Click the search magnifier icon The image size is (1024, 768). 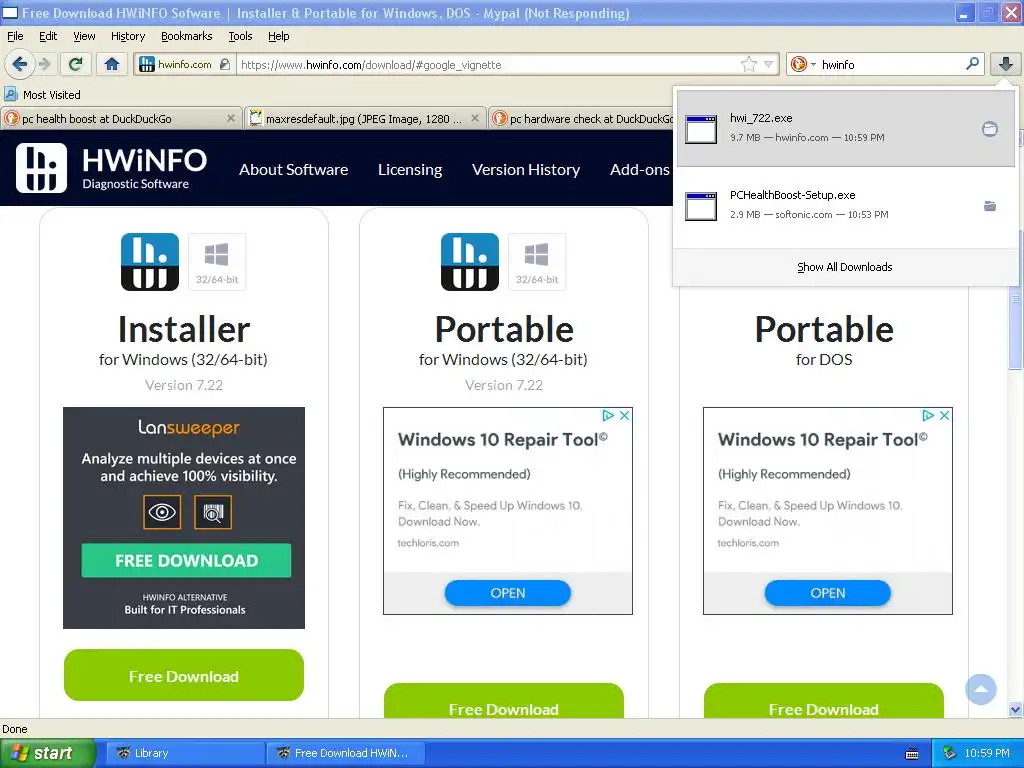(x=972, y=64)
